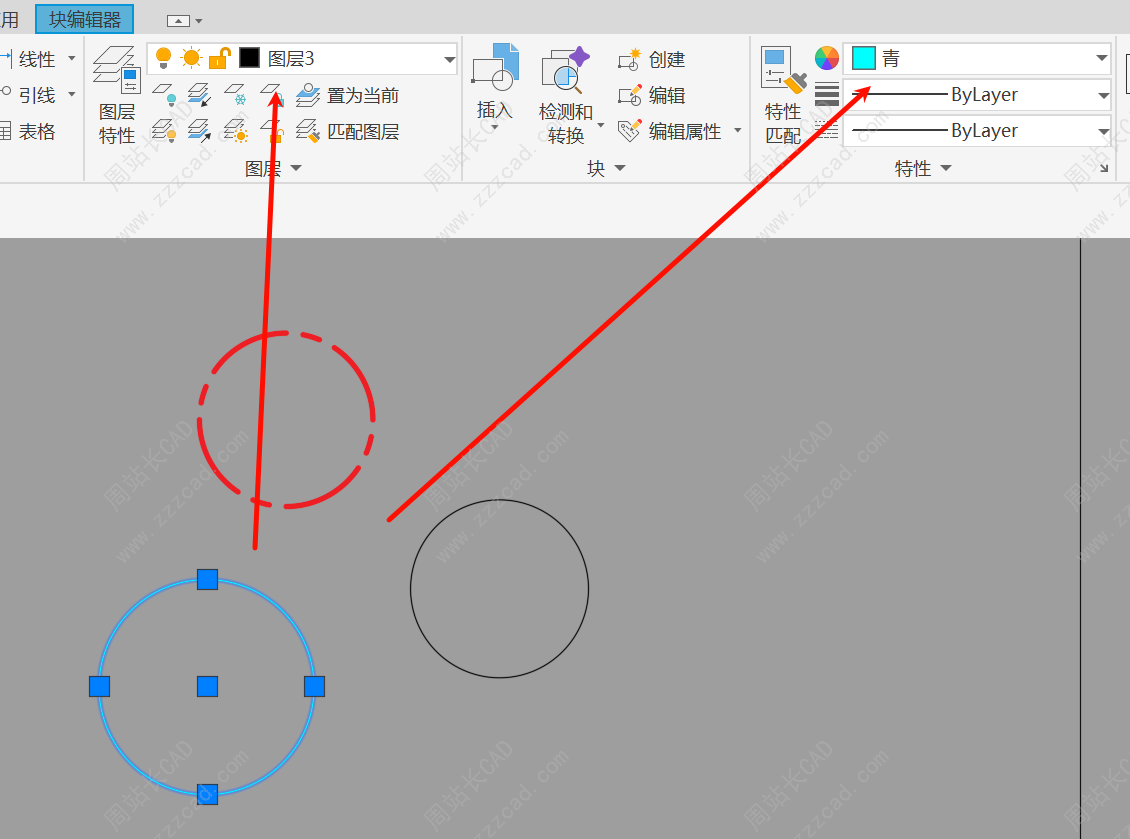1130x839 pixels.
Task: Switch to the 块编辑器 ribbon tab
Action: click(x=85, y=19)
